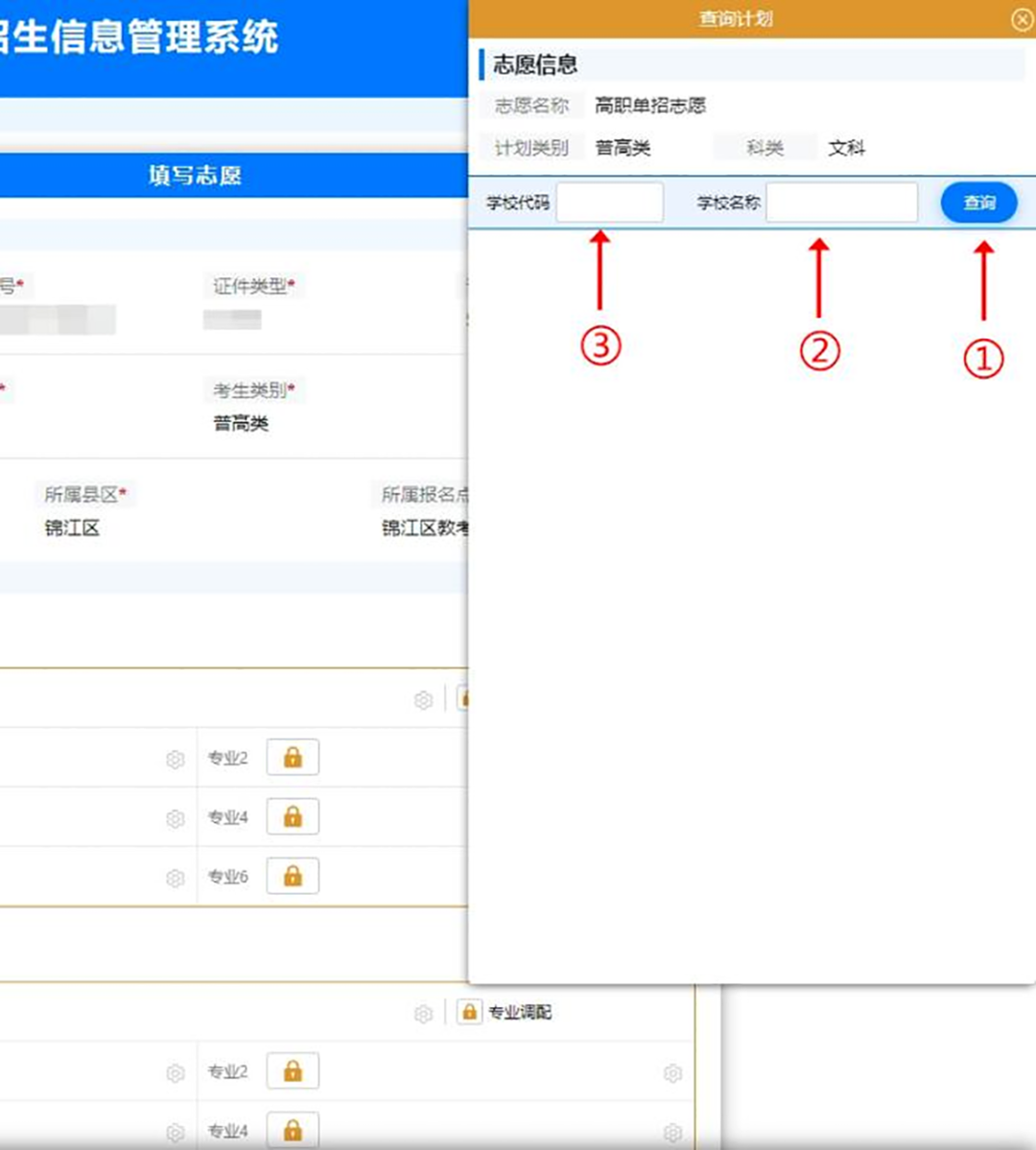Click the gear icon left of 专业调配
1036x1150 pixels.
(x=423, y=1012)
